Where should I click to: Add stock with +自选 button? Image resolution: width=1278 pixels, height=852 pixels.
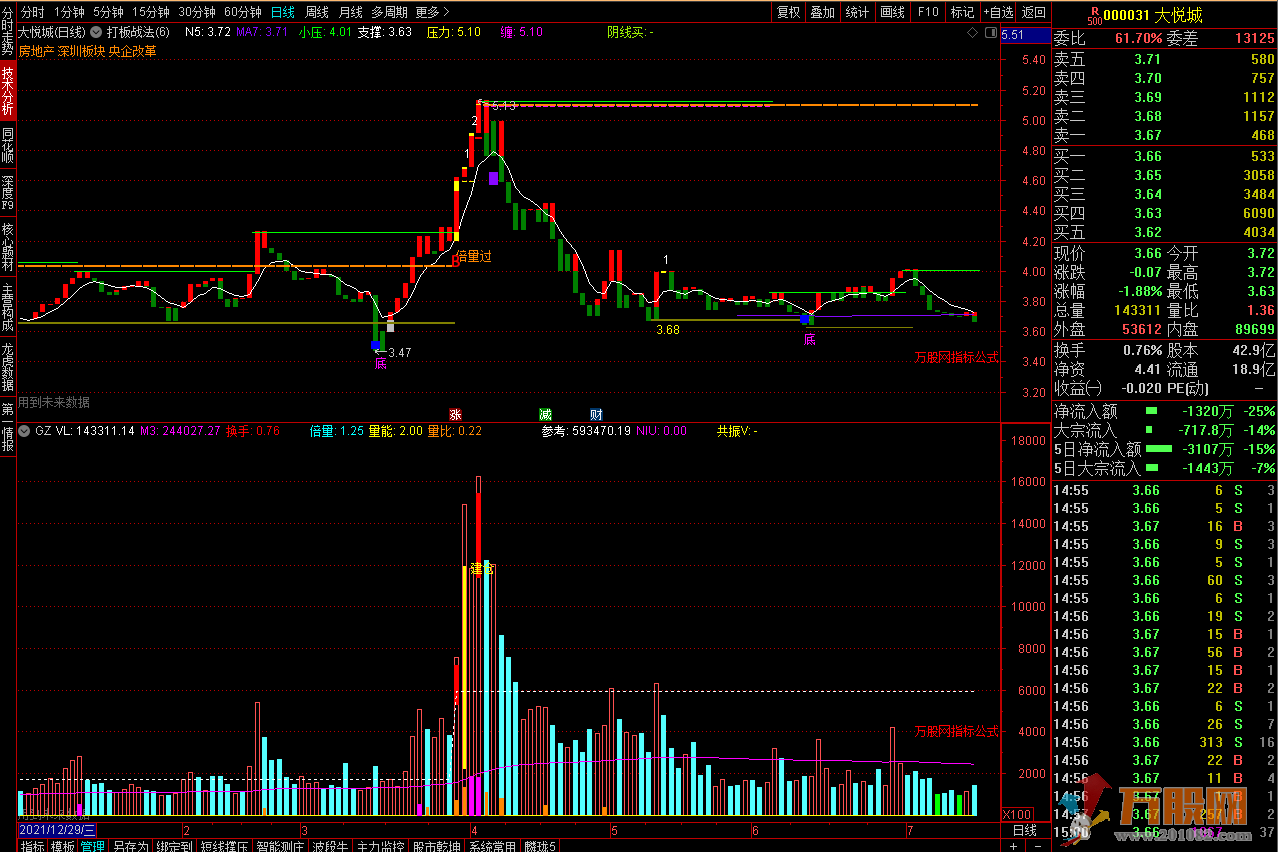(x=998, y=12)
